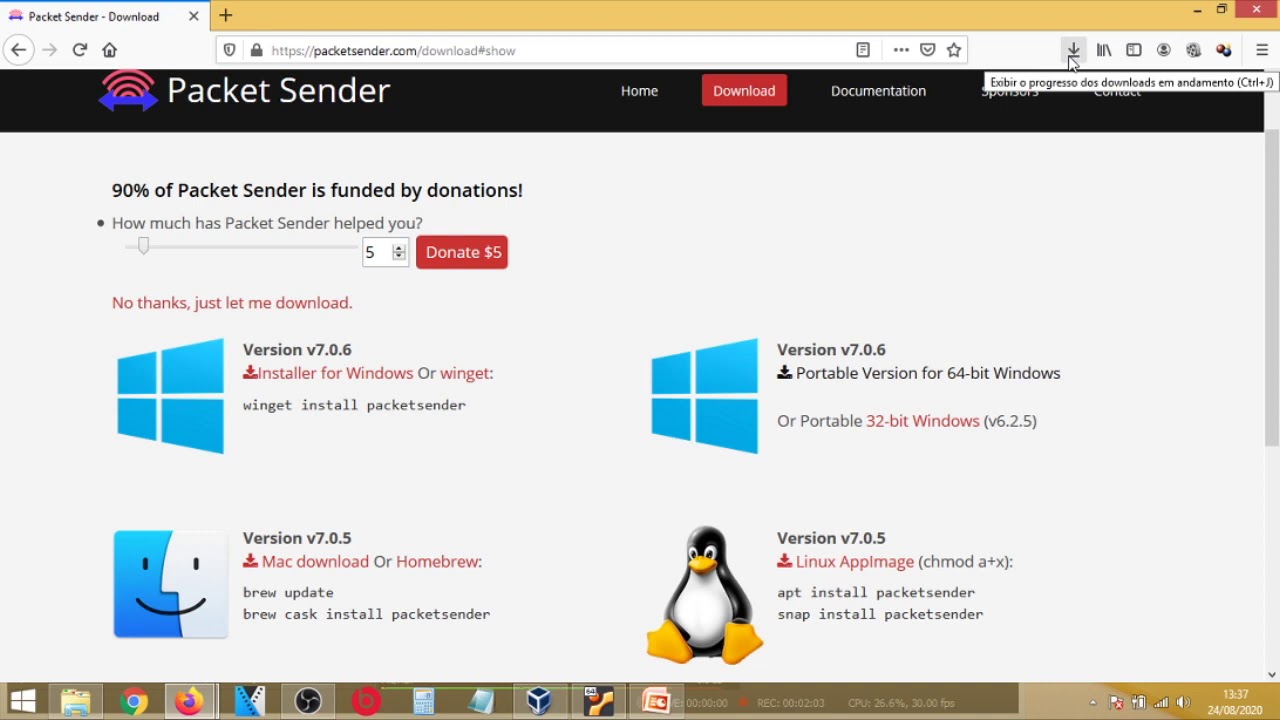Click 'apt install packetsender' command text
This screenshot has width=1280, height=720.
point(876,592)
